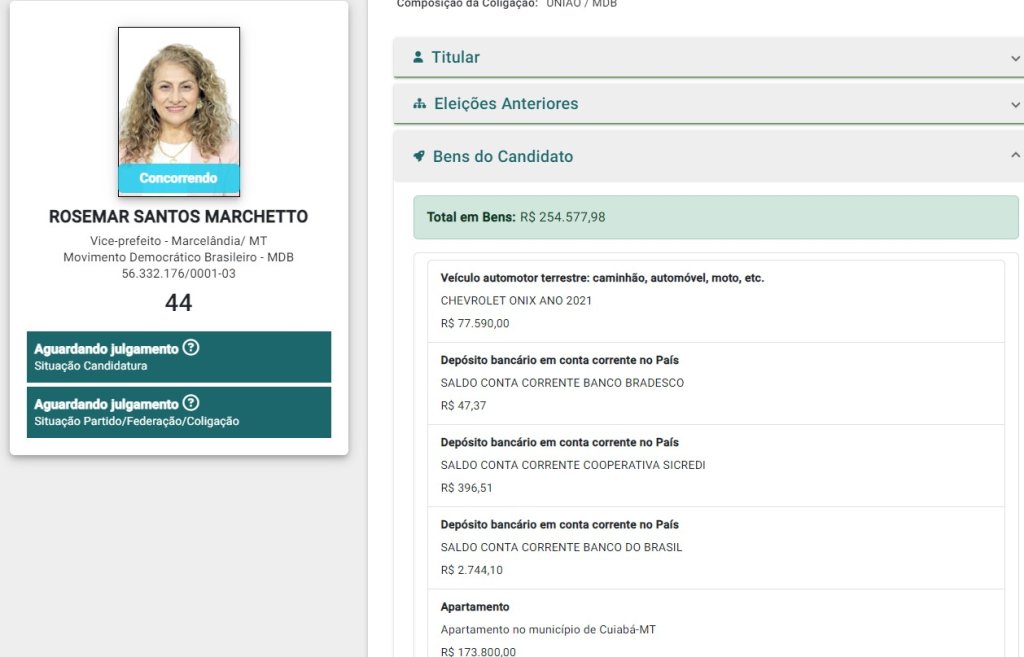Click the Concorrendo status badge
Viewport: 1024px width, 657px height.
[178, 178]
